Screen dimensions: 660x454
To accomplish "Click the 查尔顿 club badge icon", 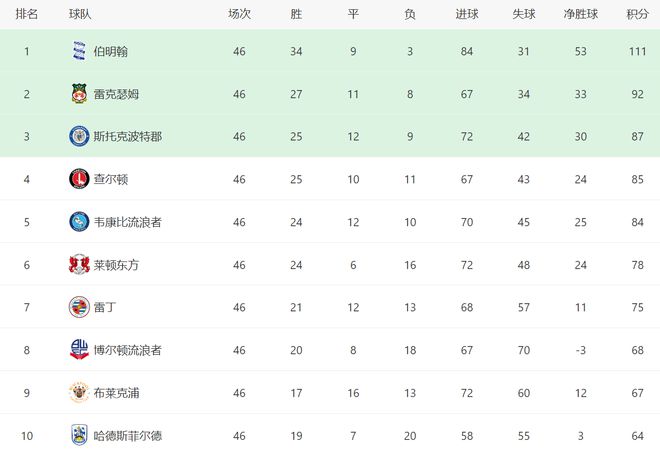I will 79,179.
